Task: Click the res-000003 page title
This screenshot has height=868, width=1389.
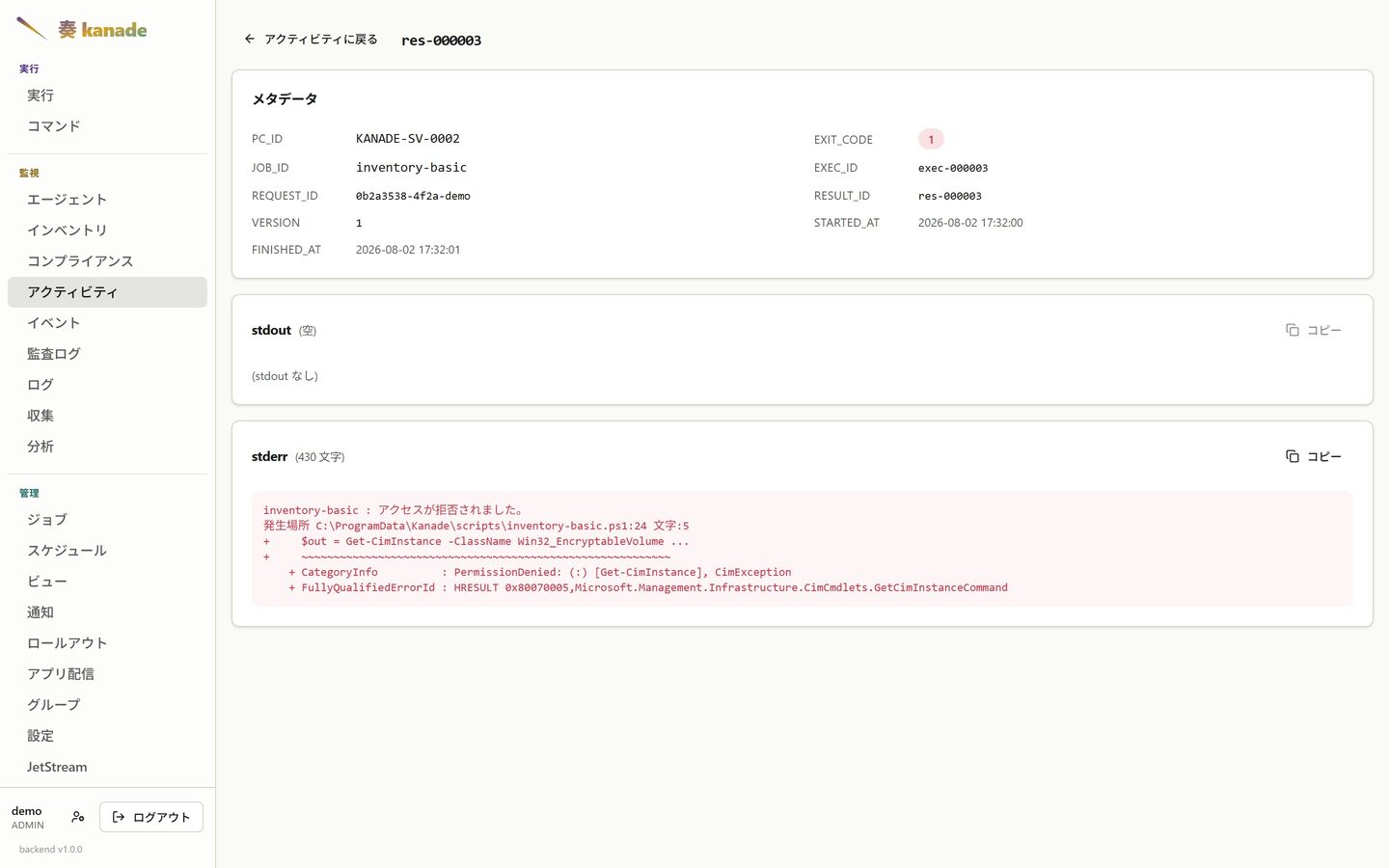Action: [441, 41]
